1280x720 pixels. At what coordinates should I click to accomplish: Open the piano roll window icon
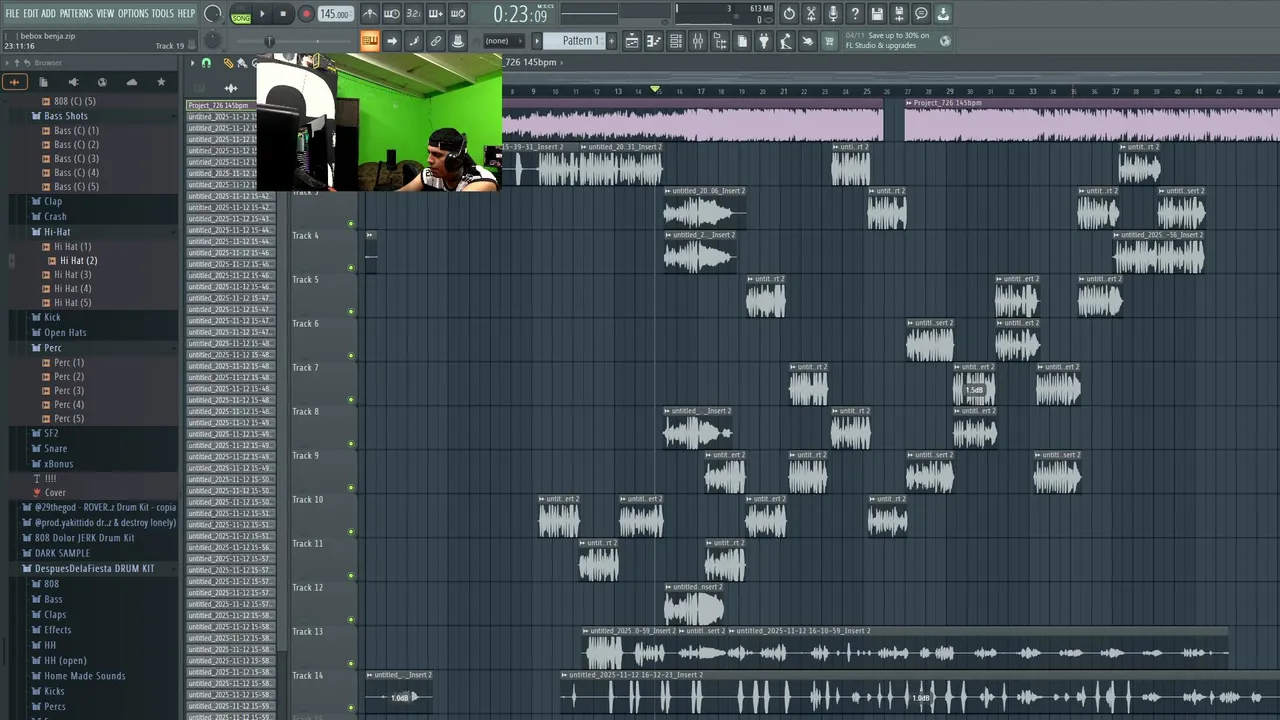pyautogui.click(x=654, y=41)
